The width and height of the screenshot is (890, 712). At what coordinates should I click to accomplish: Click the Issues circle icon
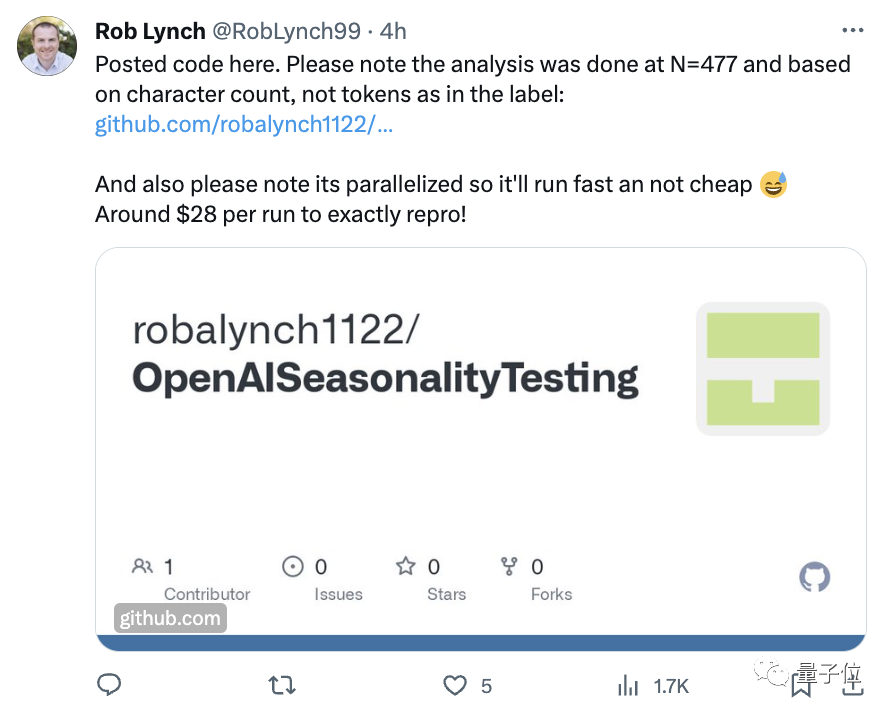tap(293, 566)
